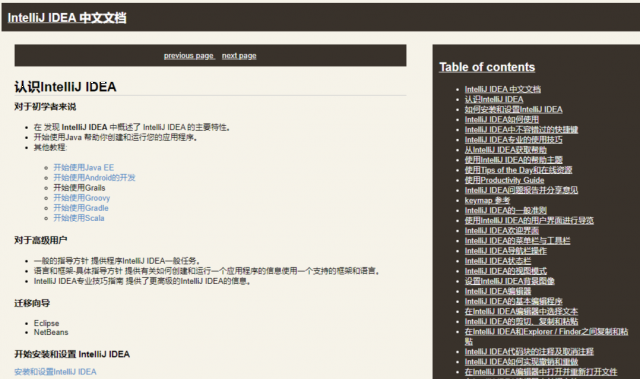640x379 pixels.
Task: Open 开始使用Android的开发 tutorial link
Action: pyautogui.click(x=94, y=177)
